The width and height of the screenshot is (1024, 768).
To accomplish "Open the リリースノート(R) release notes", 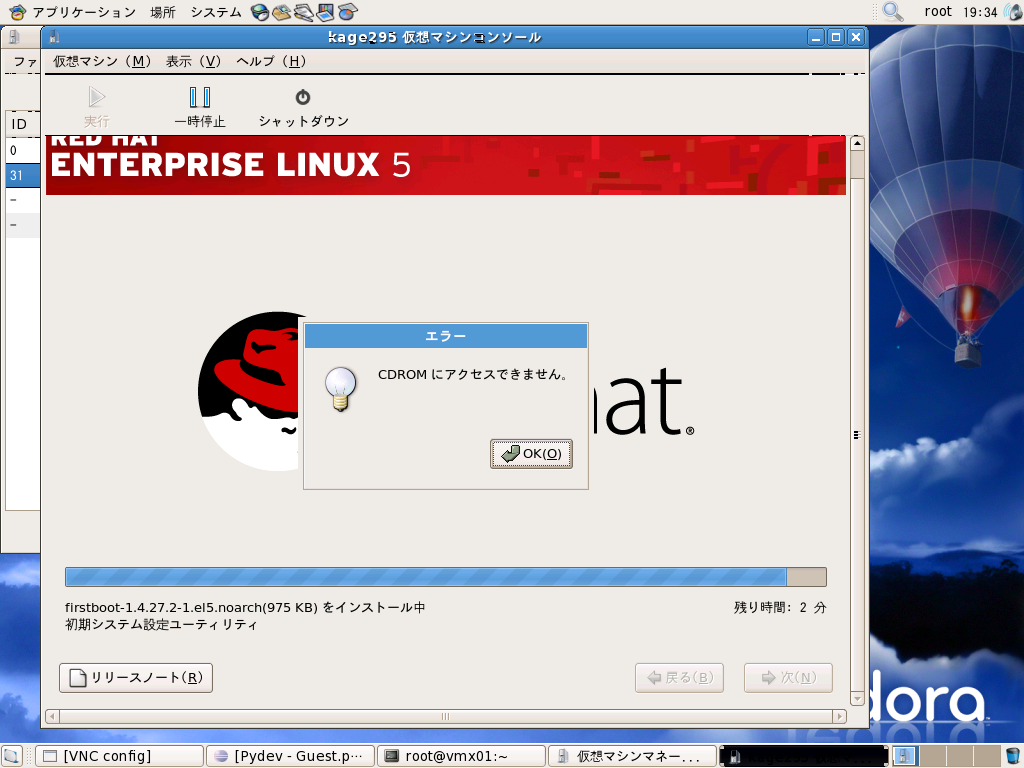I will coord(136,678).
